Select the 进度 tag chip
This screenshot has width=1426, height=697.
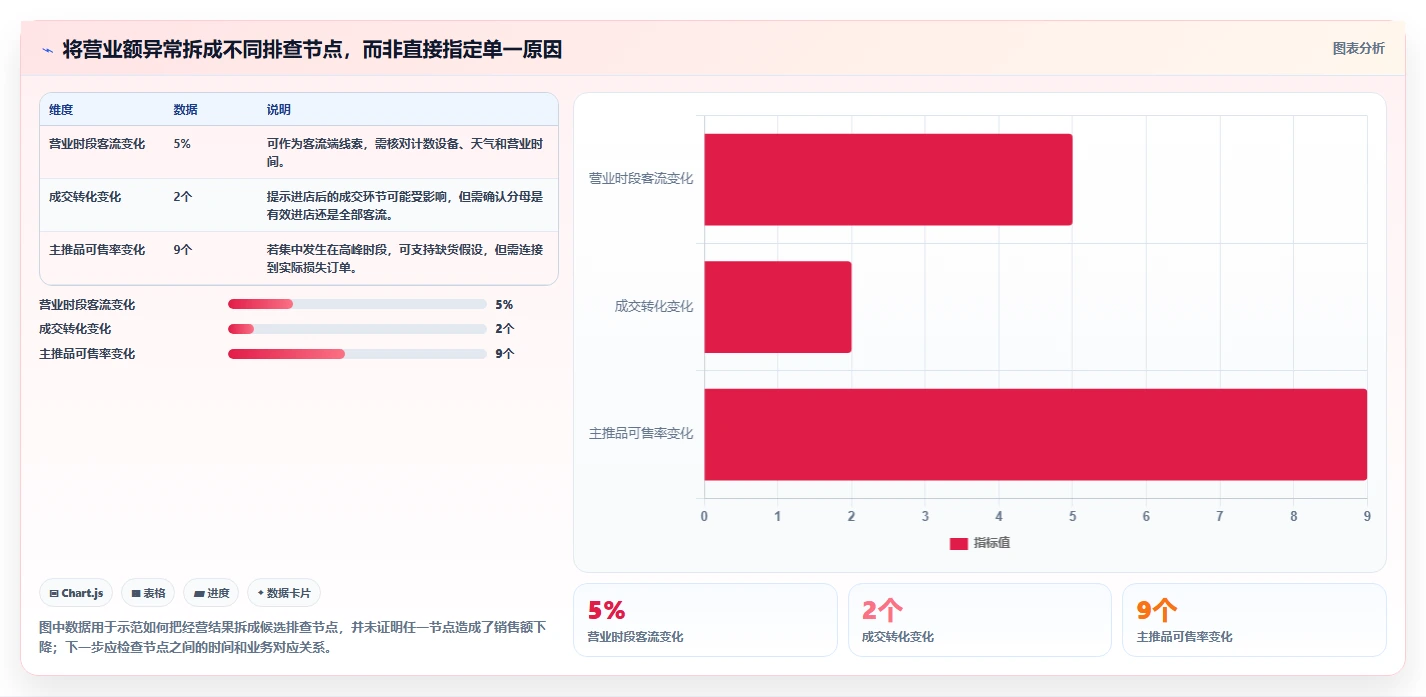coord(211,593)
